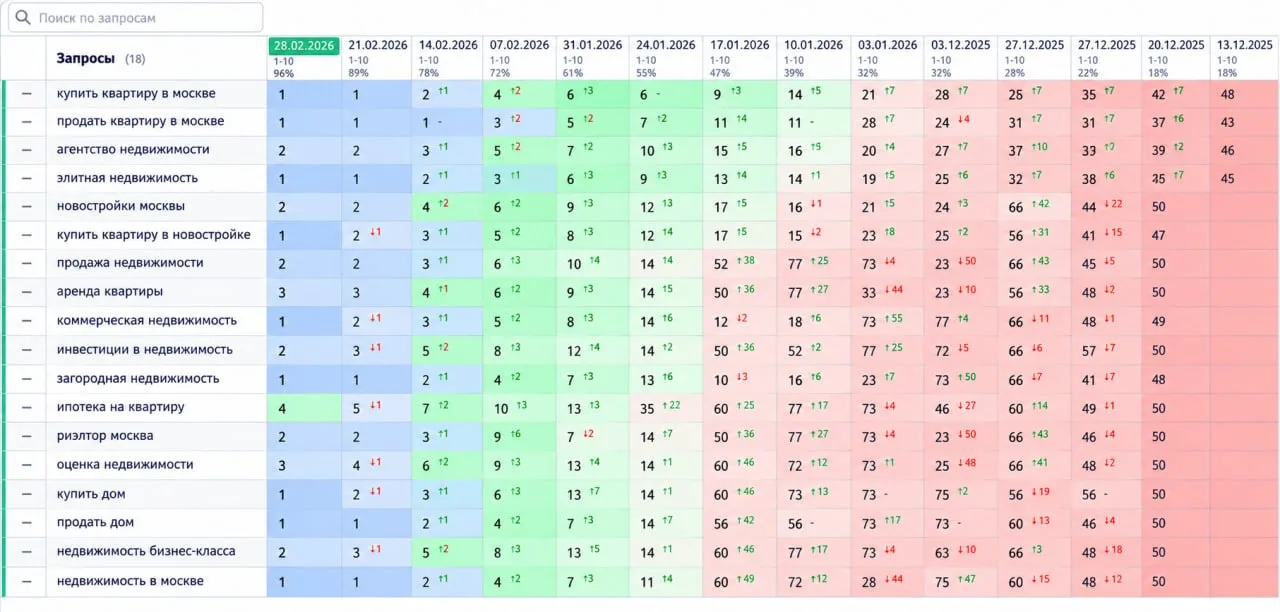Click the 28.02.2026 position cell for 'ипотека на квартиру'
Image resolution: width=1280 pixels, height=612 pixels.
(304, 408)
